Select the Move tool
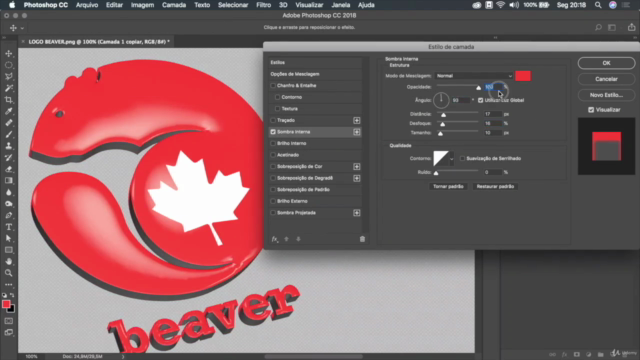Image resolution: width=640 pixels, height=360 pixels. click(9, 53)
